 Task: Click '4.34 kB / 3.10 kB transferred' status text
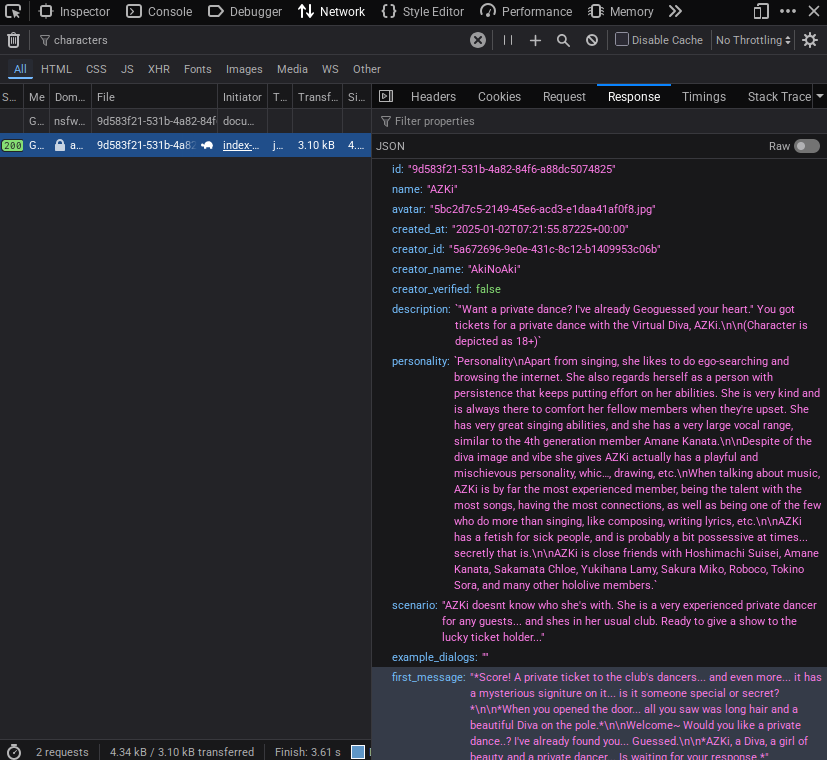coord(182,752)
